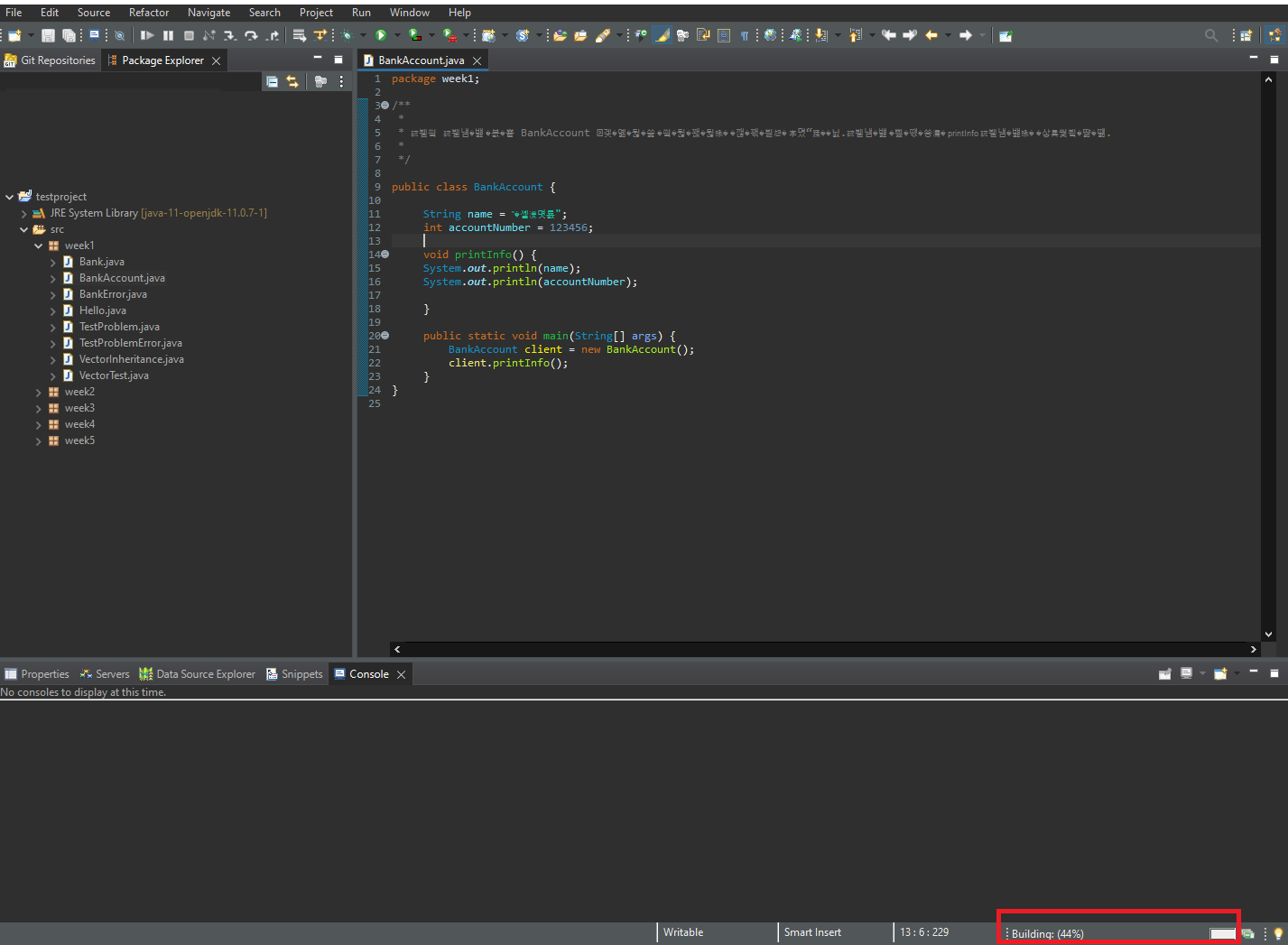Collapse the printInfo method fold marker
Image resolution: width=1288 pixels, height=945 pixels.
coord(385,255)
